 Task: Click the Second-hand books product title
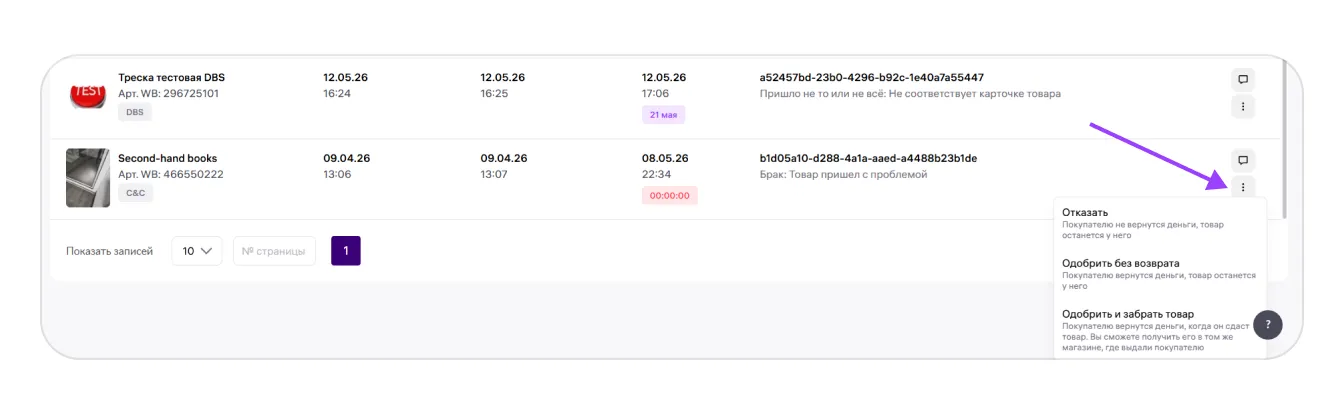pos(167,158)
